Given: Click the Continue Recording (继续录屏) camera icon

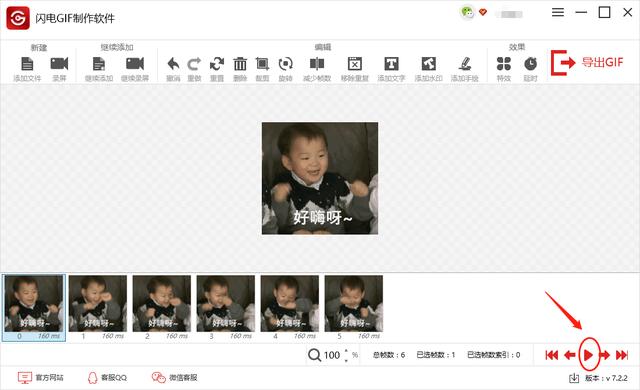Looking at the screenshot, I should click(135, 64).
